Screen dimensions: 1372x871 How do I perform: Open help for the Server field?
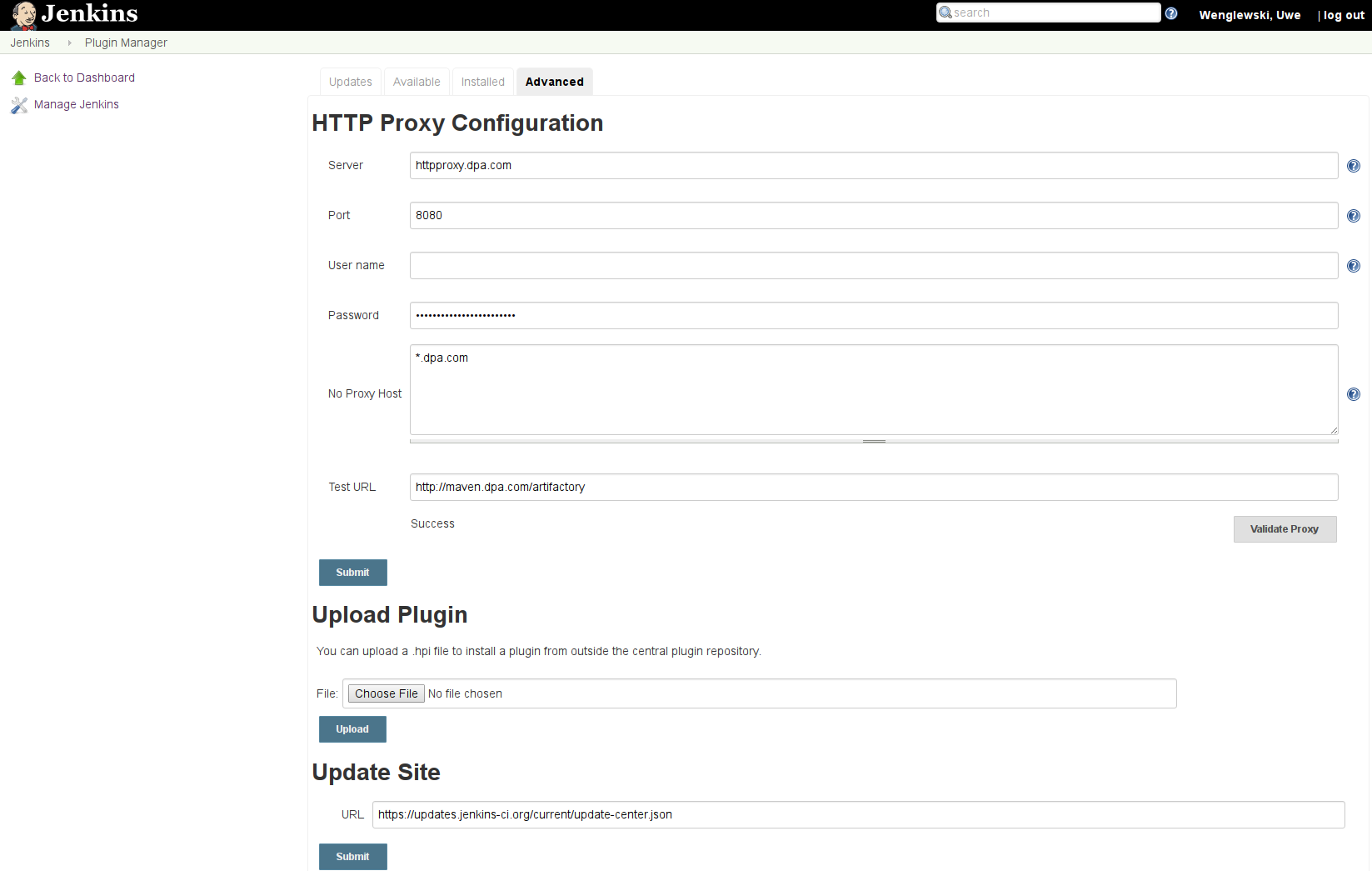coord(1354,166)
